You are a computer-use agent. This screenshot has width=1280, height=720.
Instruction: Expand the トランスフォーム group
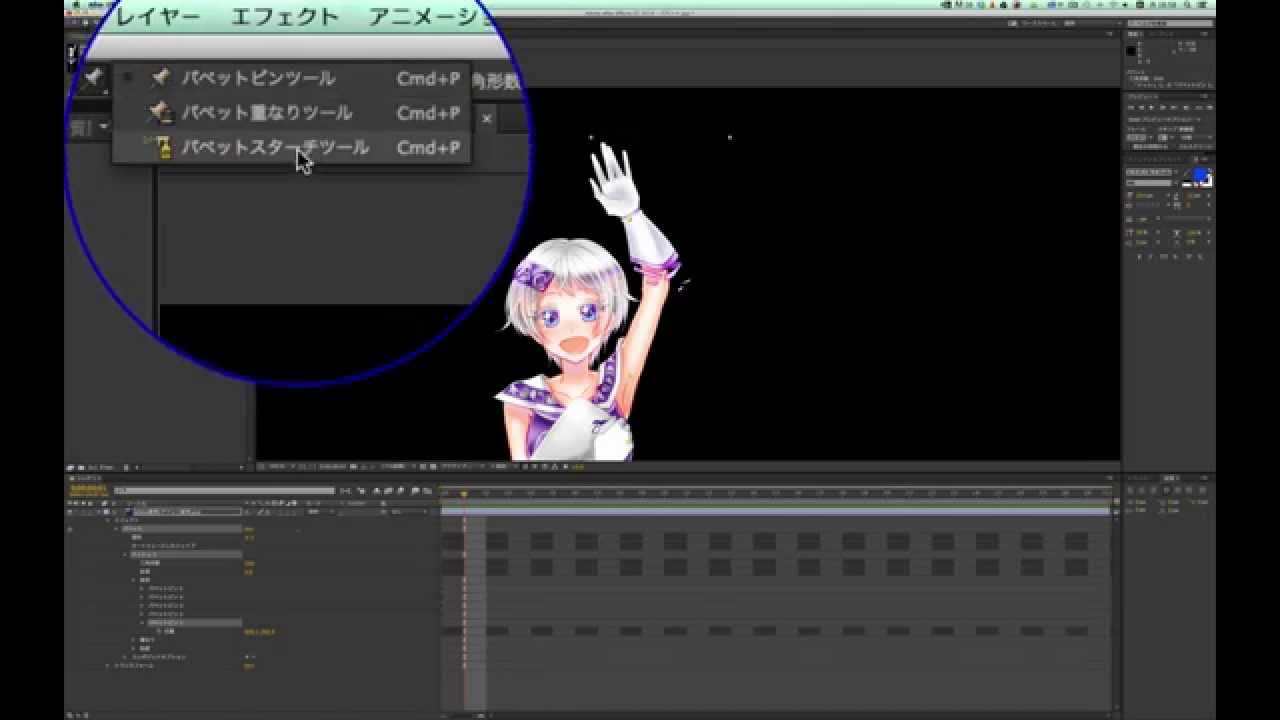click(x=108, y=666)
